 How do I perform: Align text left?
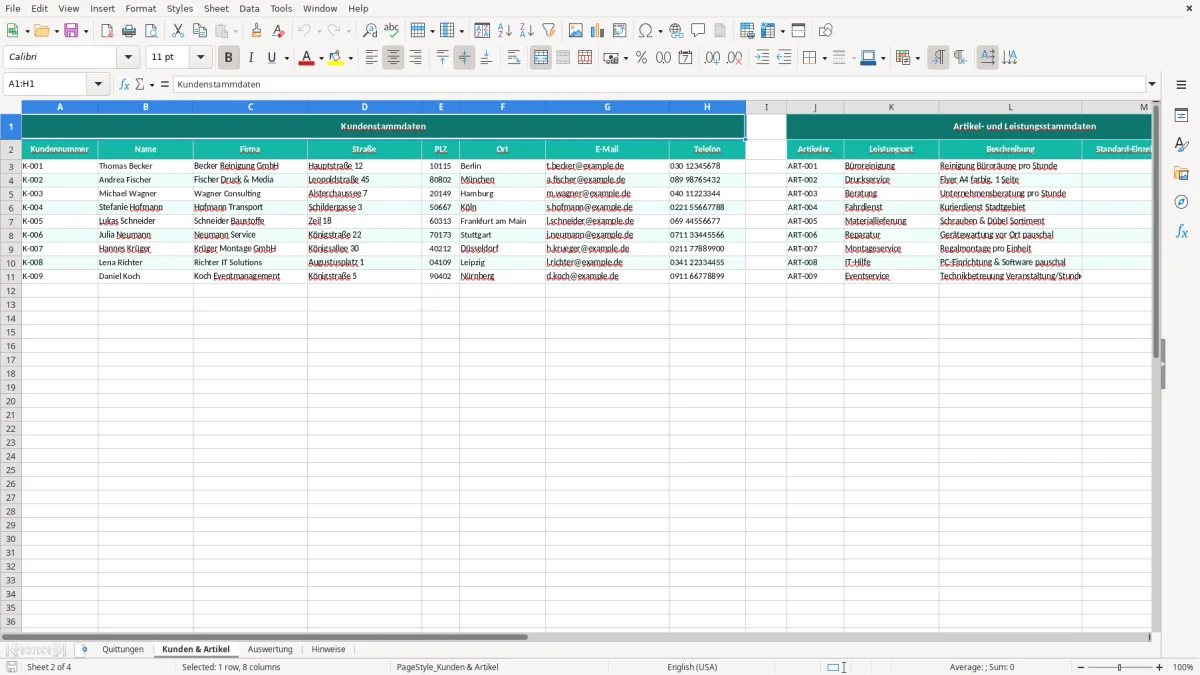point(371,58)
